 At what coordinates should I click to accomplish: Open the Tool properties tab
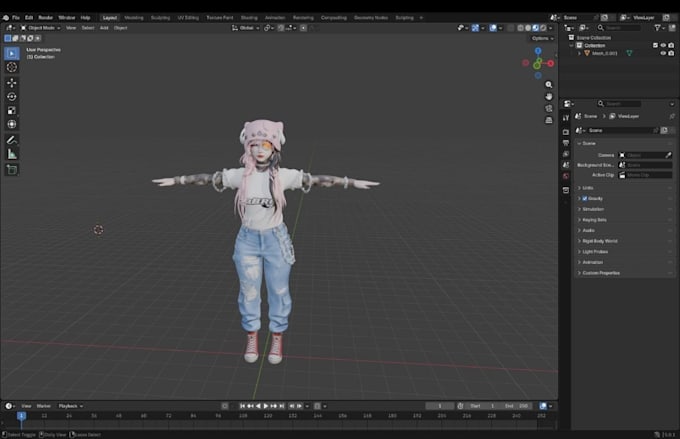[566, 118]
